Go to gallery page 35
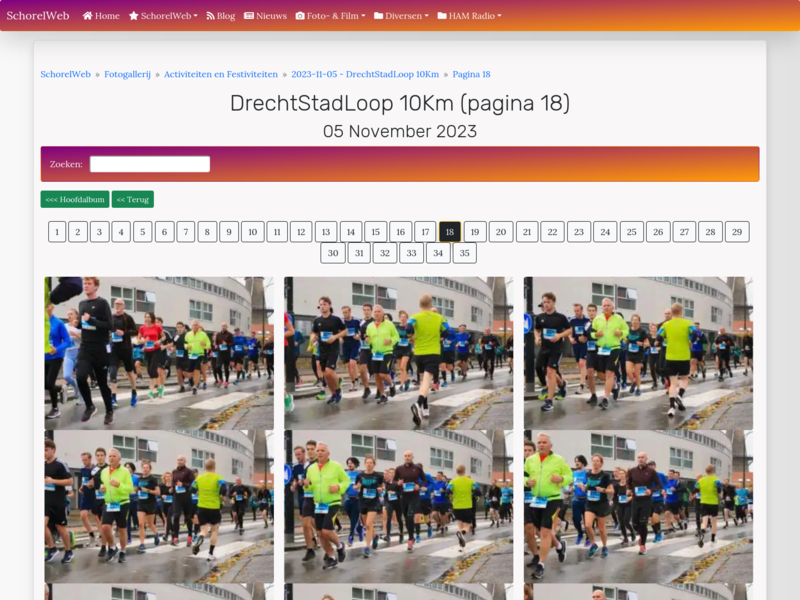 [x=464, y=253]
